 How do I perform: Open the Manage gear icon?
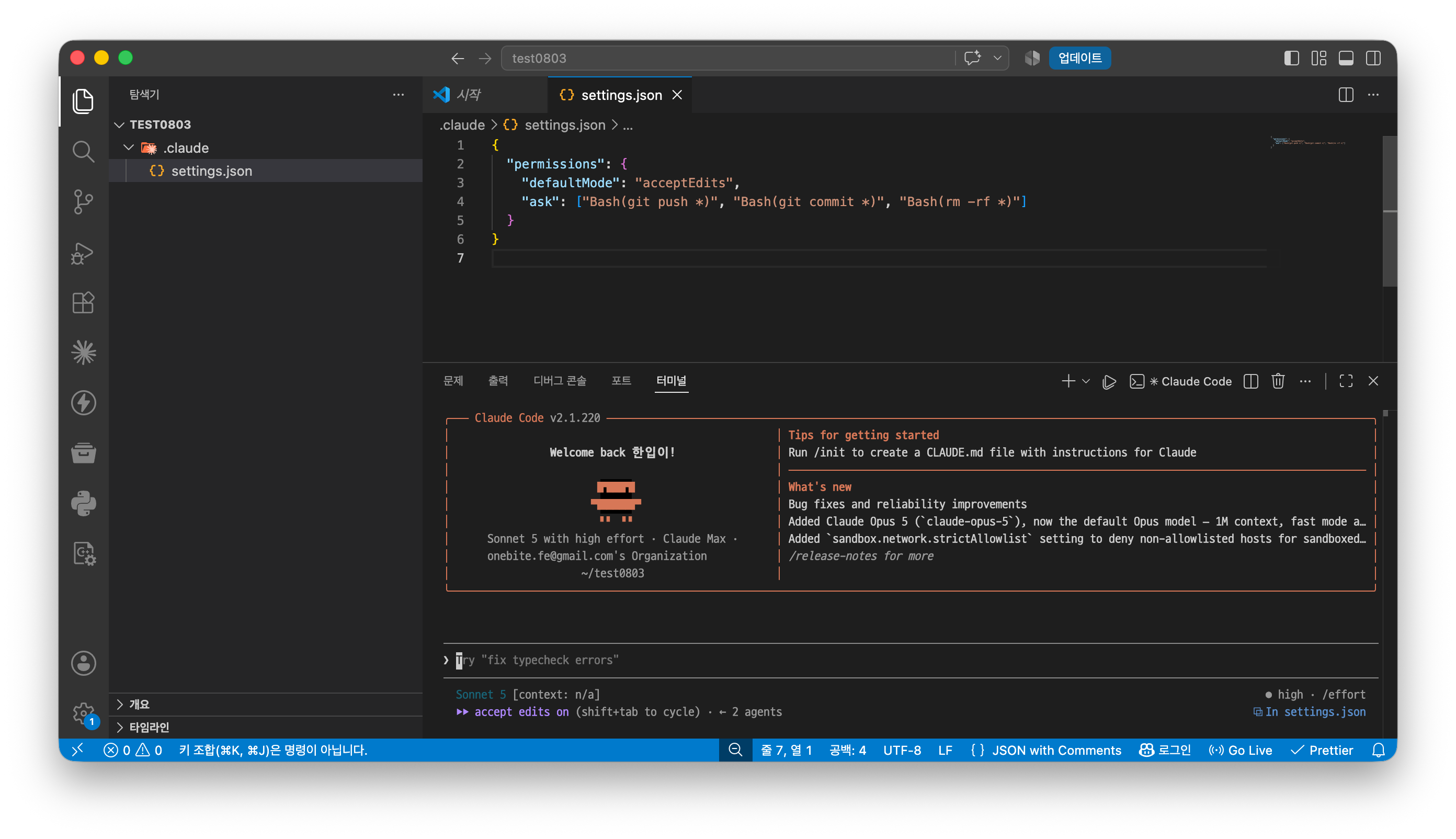click(84, 713)
